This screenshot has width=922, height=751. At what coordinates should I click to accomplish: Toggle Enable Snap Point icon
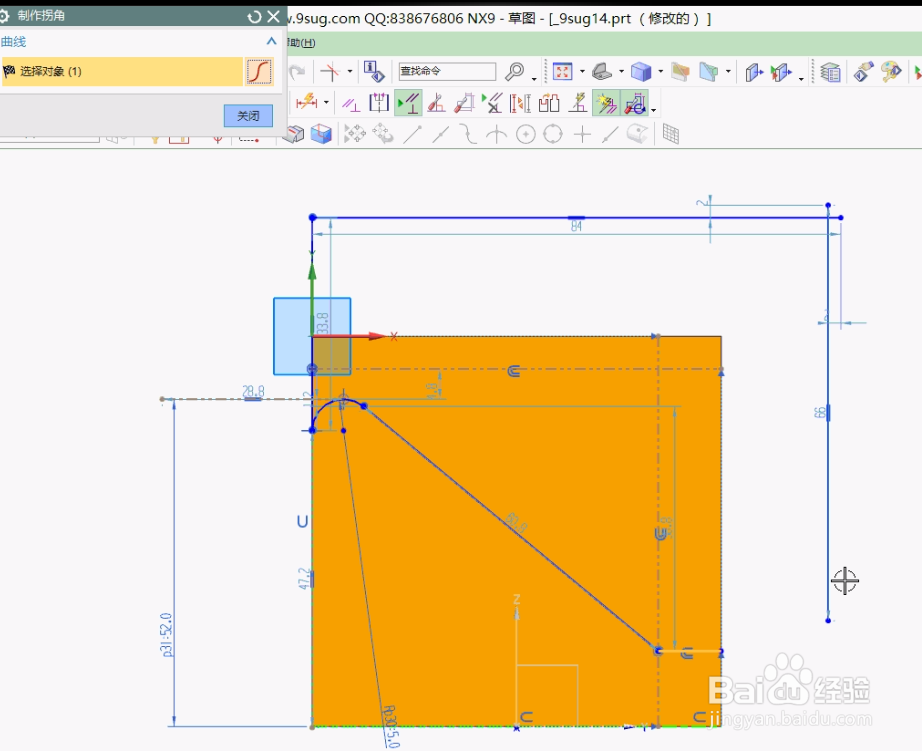tap(355, 134)
